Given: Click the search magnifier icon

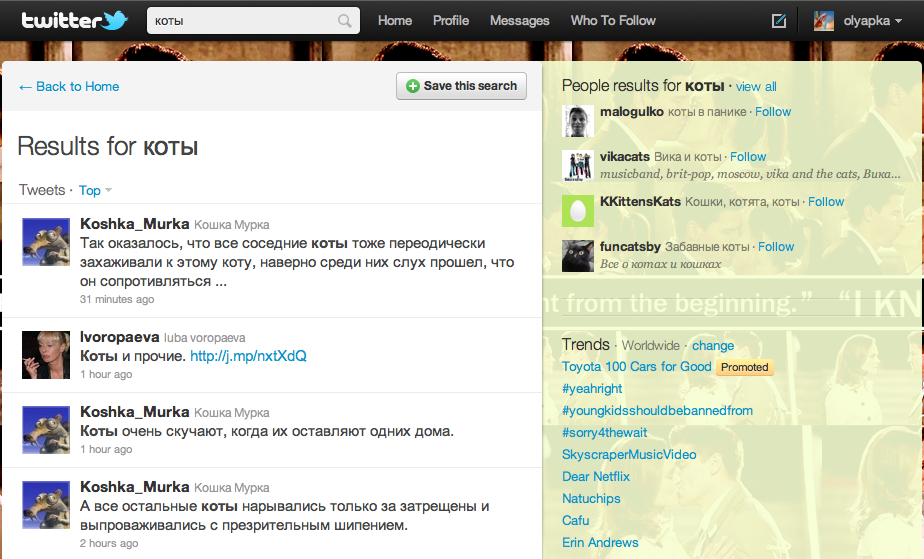Looking at the screenshot, I should [x=345, y=21].
